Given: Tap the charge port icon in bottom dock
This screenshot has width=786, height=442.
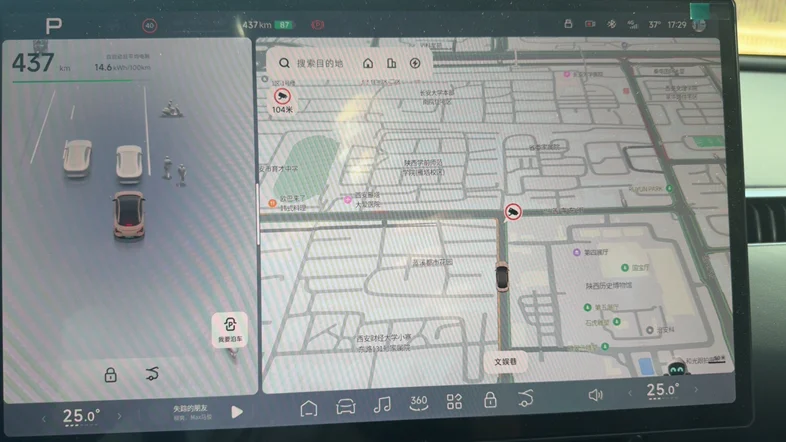Looking at the screenshot, I should (x=525, y=398).
